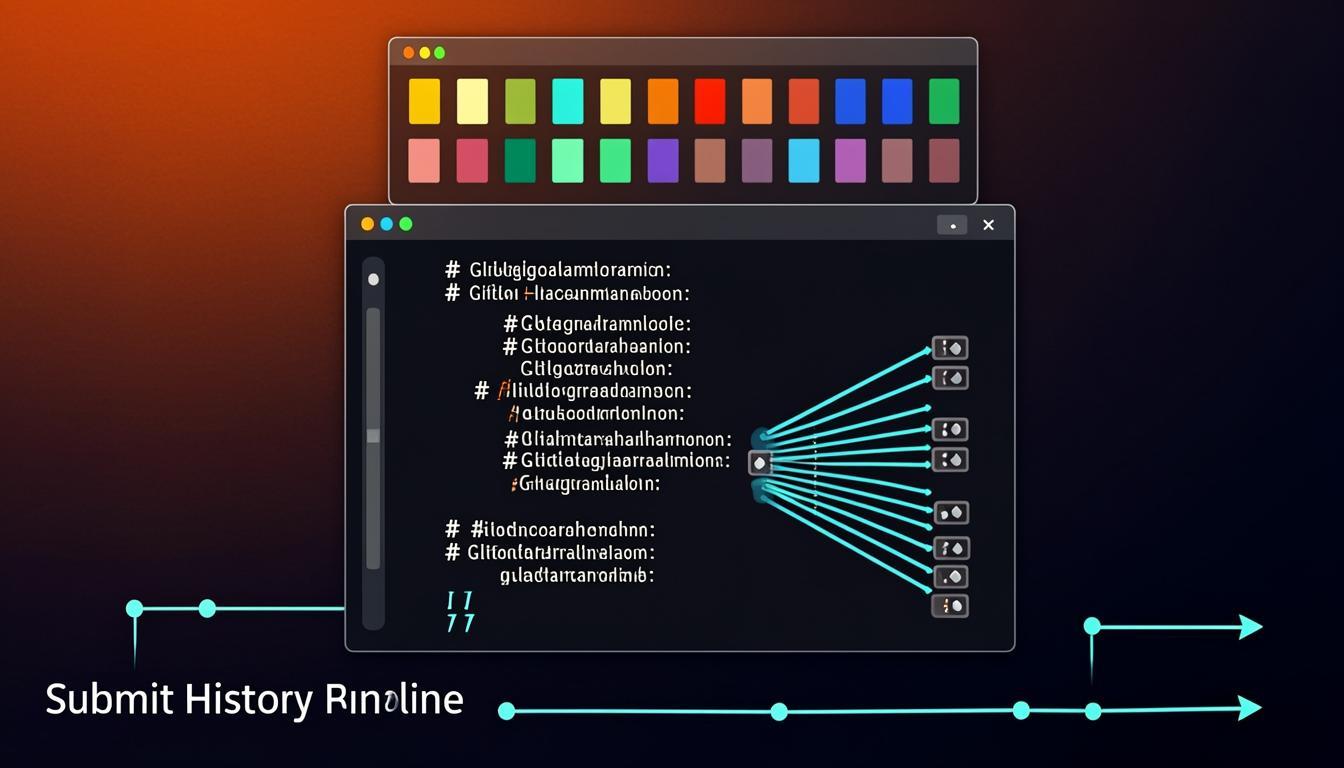Click the green dot in the code window title bar
Screen dimensions: 1344x768
406,224
